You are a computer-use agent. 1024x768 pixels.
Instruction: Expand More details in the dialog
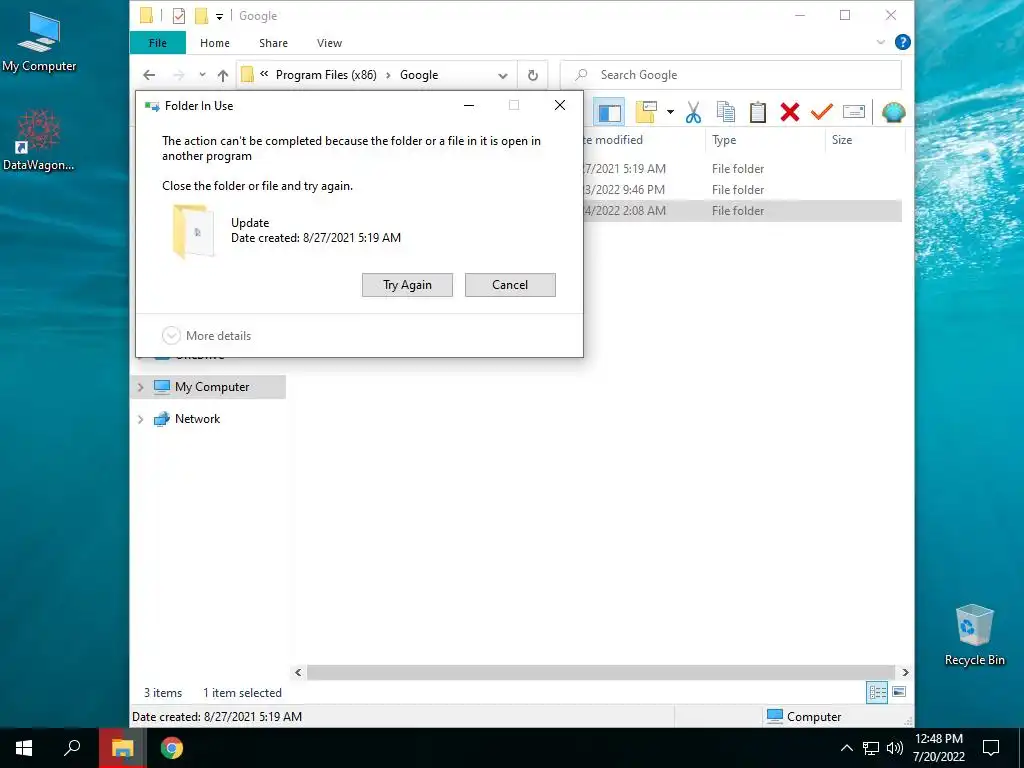tap(206, 336)
